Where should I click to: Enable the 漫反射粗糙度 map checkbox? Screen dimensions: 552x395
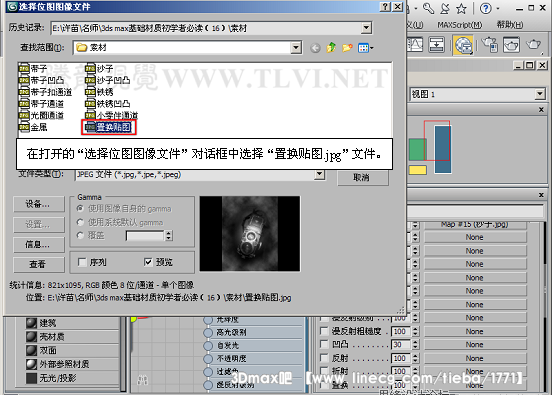point(324,331)
